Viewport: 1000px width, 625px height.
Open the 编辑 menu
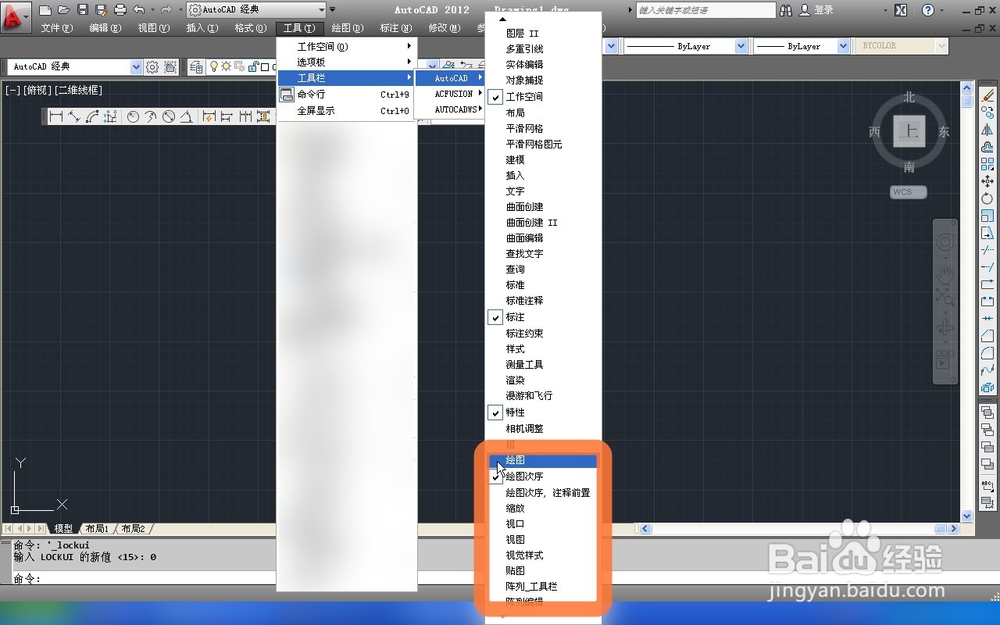point(105,28)
